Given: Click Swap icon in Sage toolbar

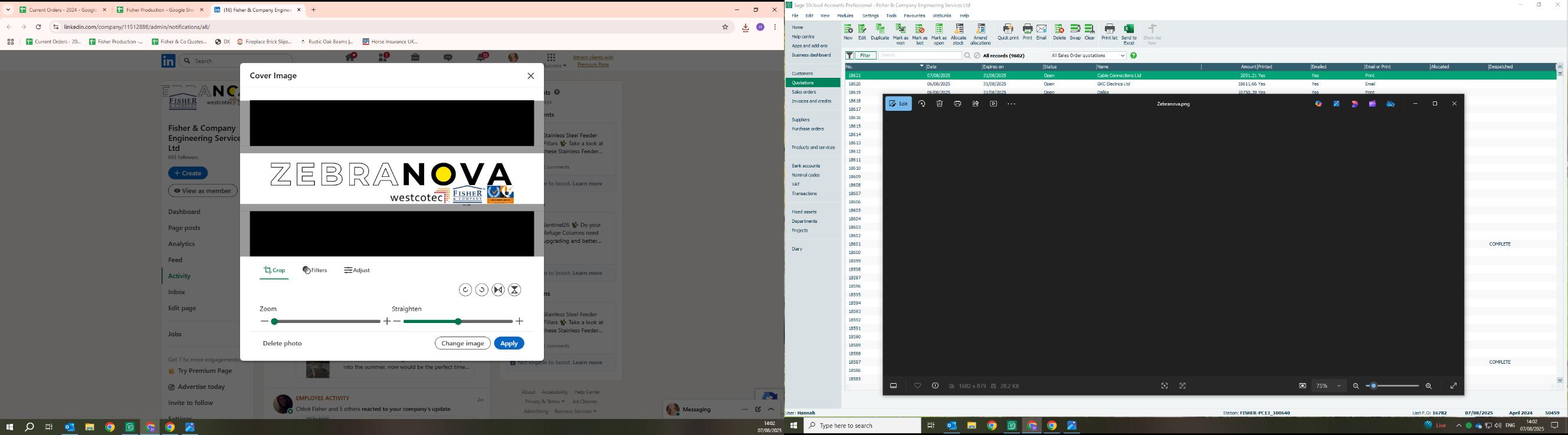Looking at the screenshot, I should (x=1075, y=32).
